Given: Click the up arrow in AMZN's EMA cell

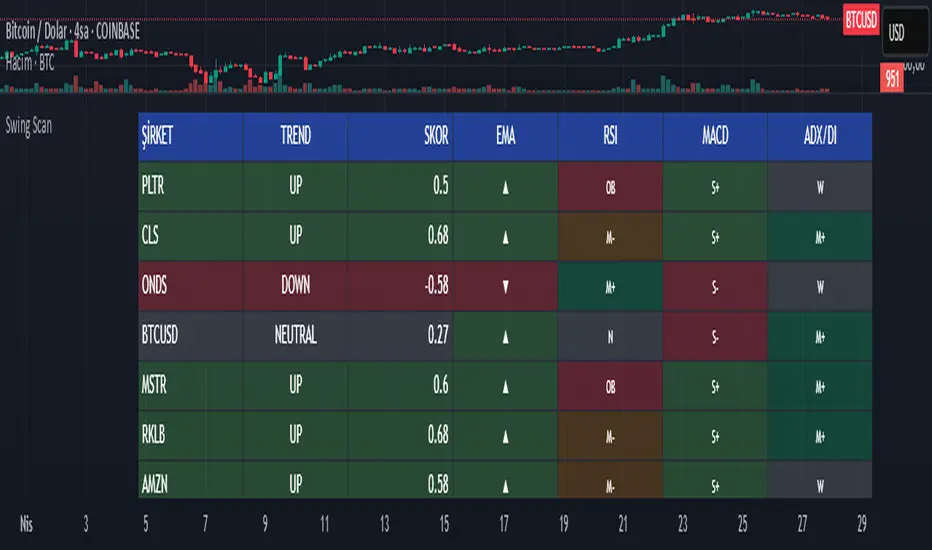Looking at the screenshot, I should pos(505,486).
